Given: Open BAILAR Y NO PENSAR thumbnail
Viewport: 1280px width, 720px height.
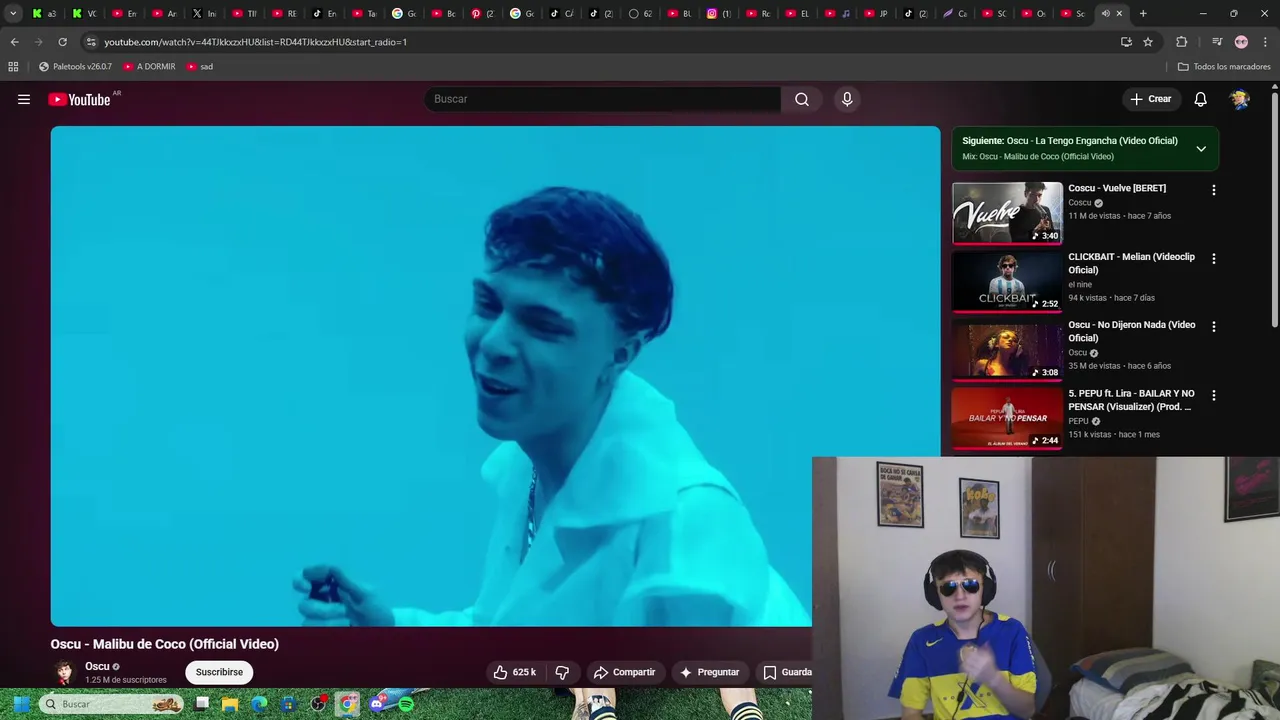Looking at the screenshot, I should (1007, 418).
